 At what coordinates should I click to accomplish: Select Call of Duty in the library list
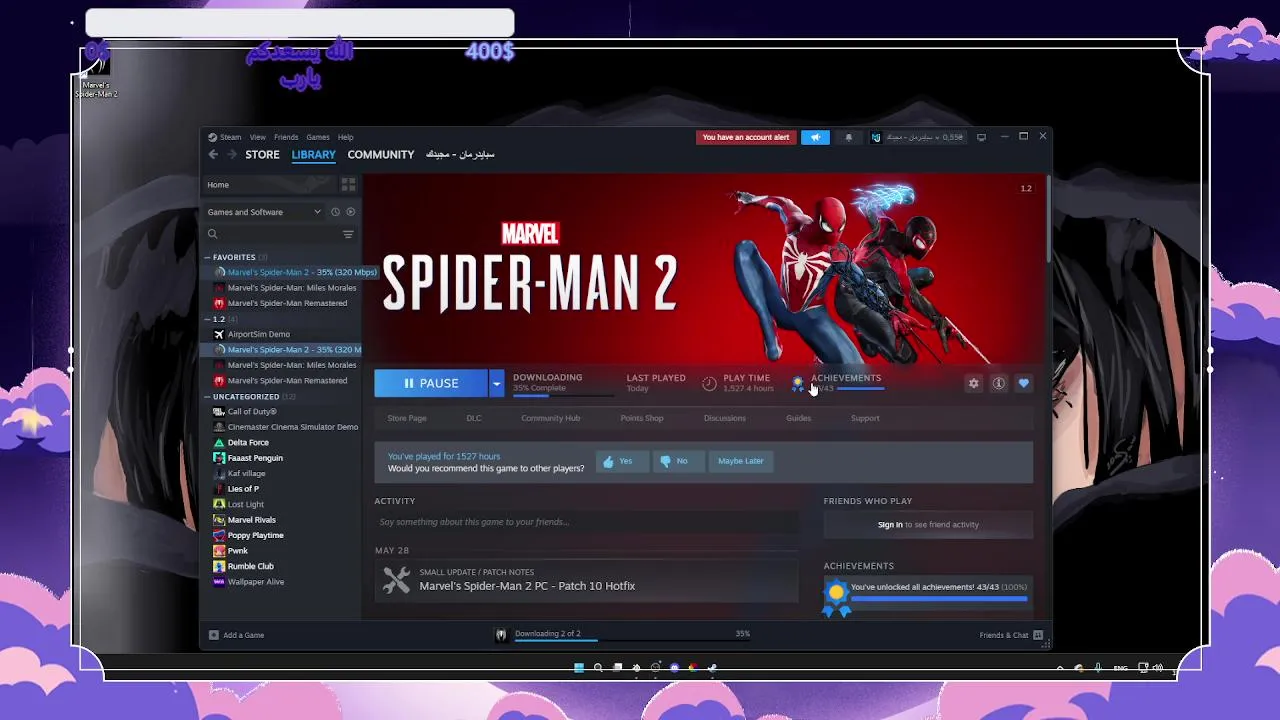point(252,412)
